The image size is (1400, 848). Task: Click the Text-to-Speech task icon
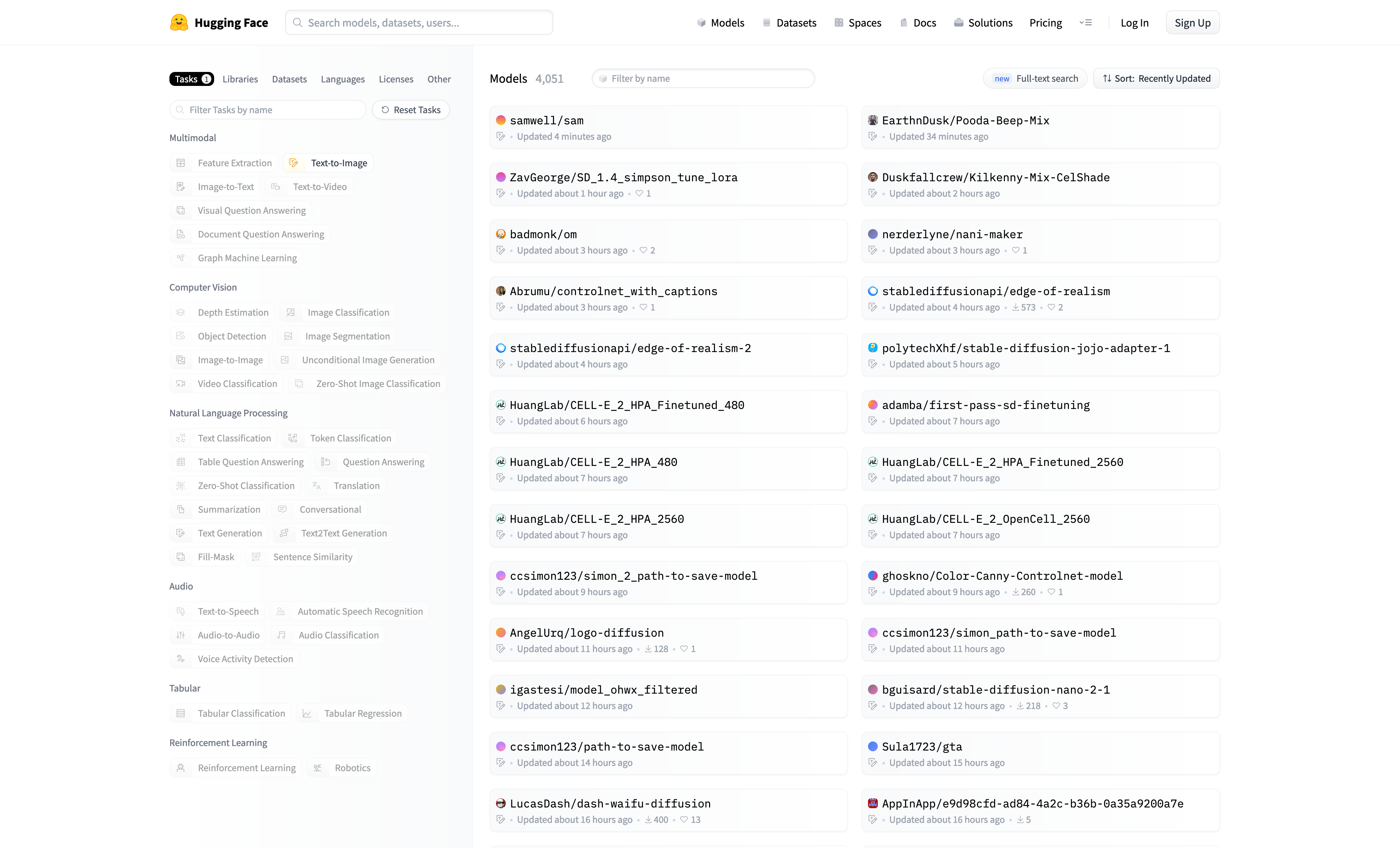[x=181, y=611]
